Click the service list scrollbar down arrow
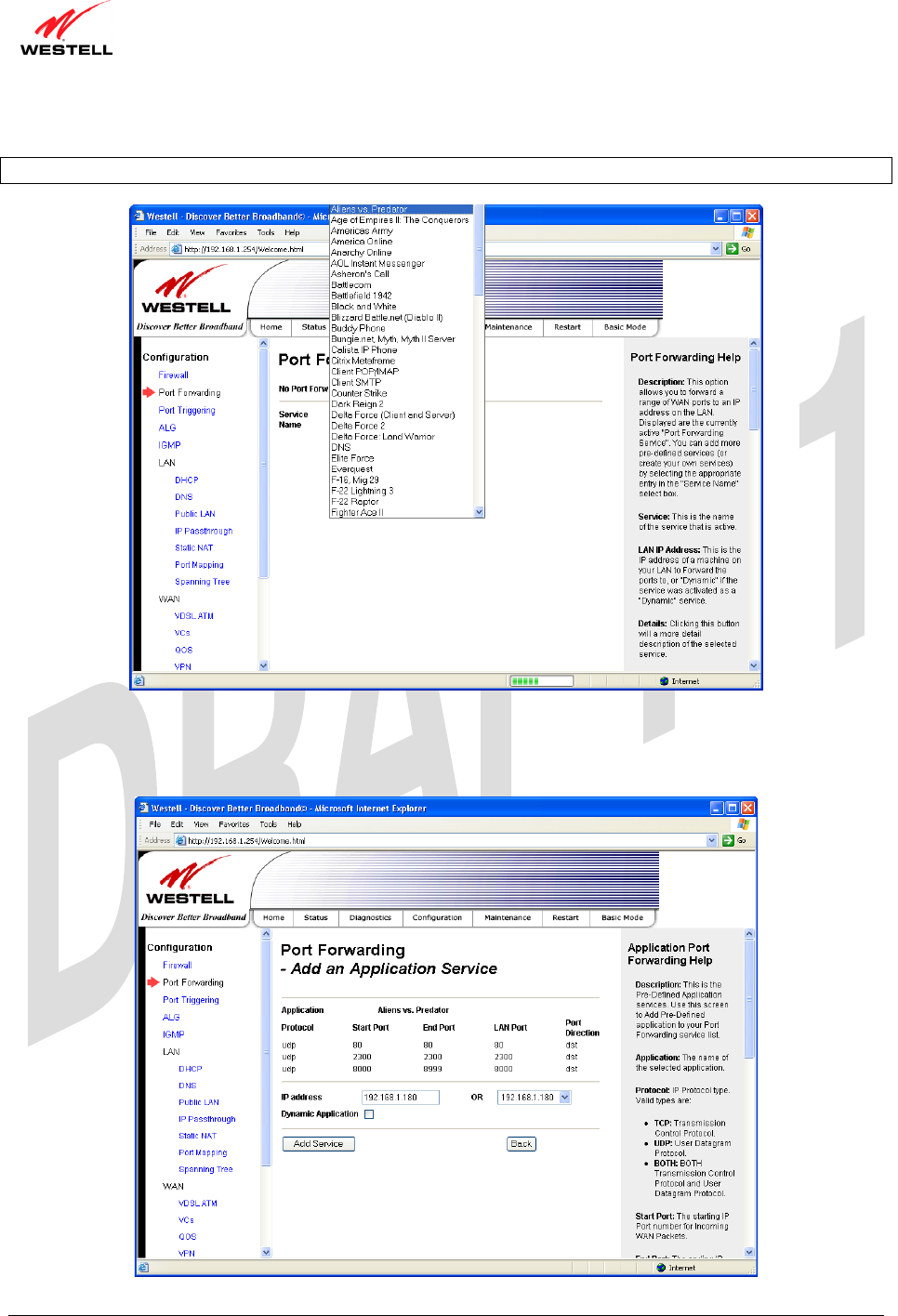Image resolution: width=898 pixels, height=1316 pixels. pyautogui.click(x=480, y=512)
